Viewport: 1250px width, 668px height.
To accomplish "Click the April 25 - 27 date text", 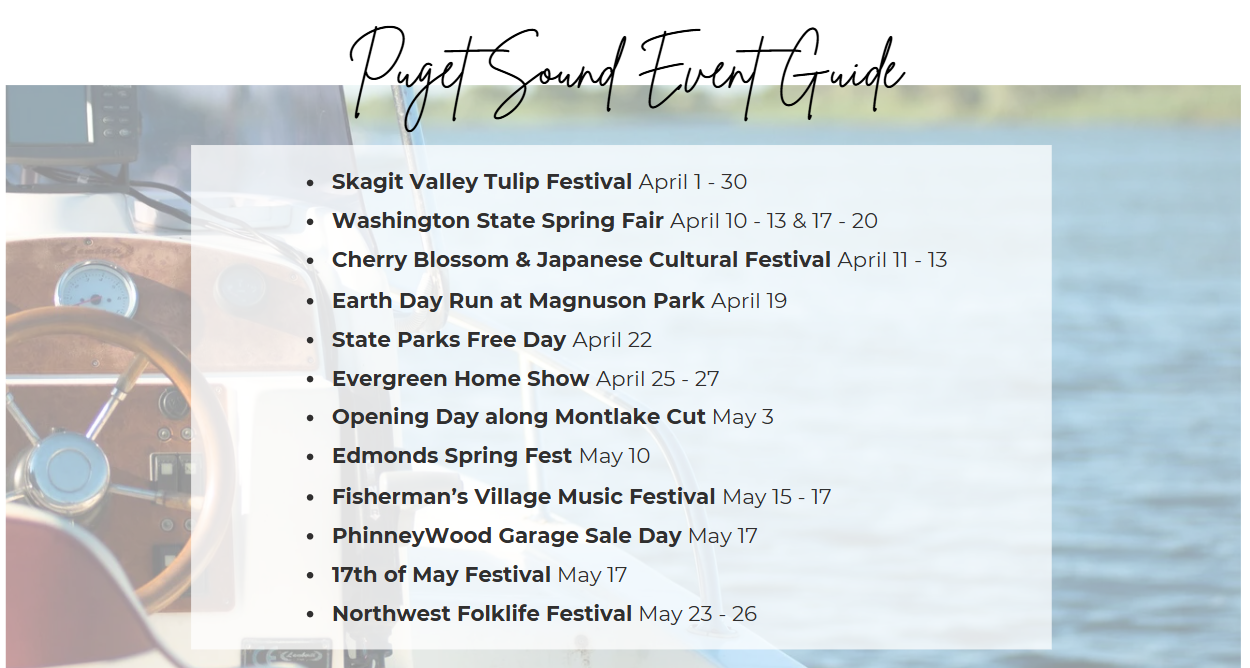I will coord(658,379).
